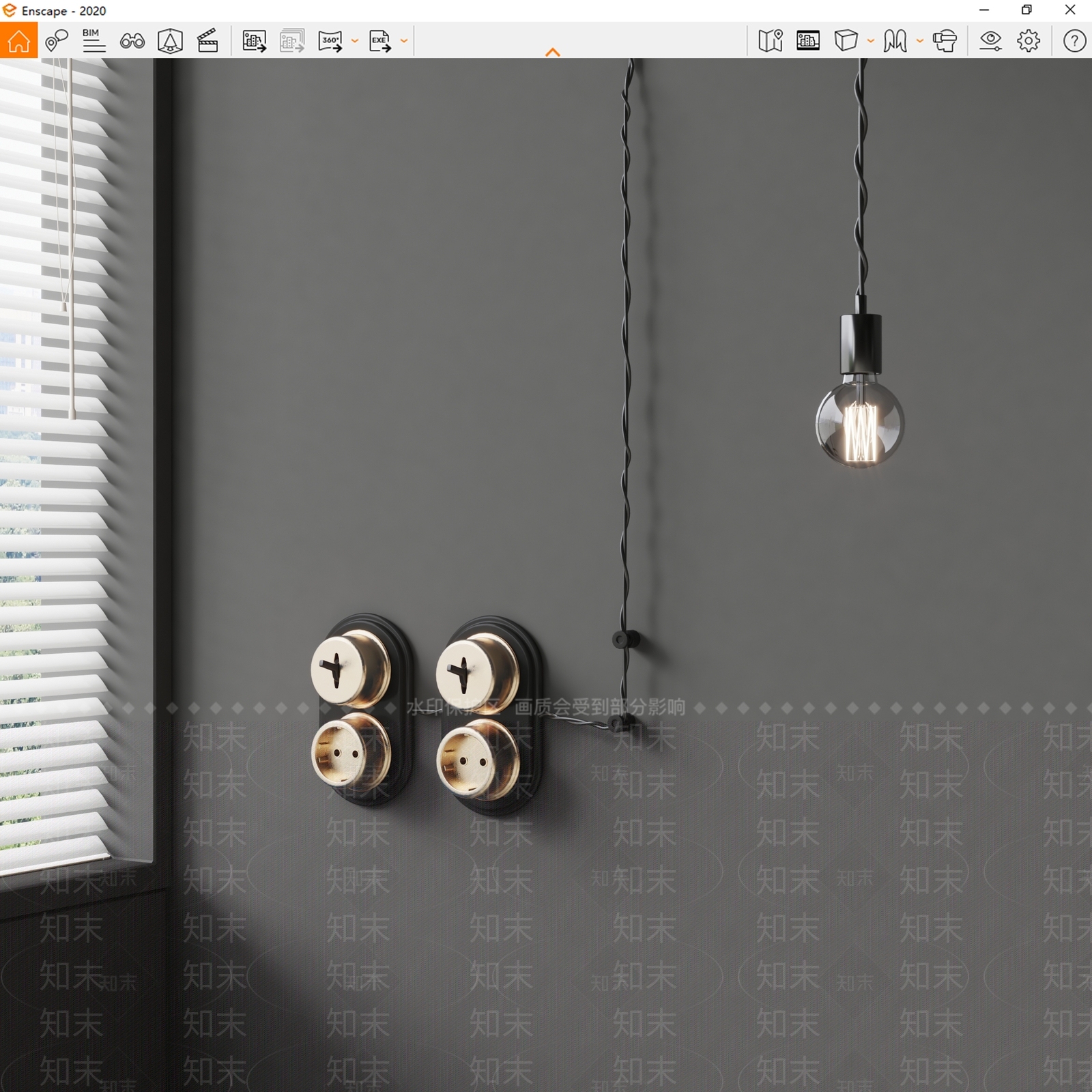Open the BIM information panel
The width and height of the screenshot is (1092, 1092).
coord(94,41)
